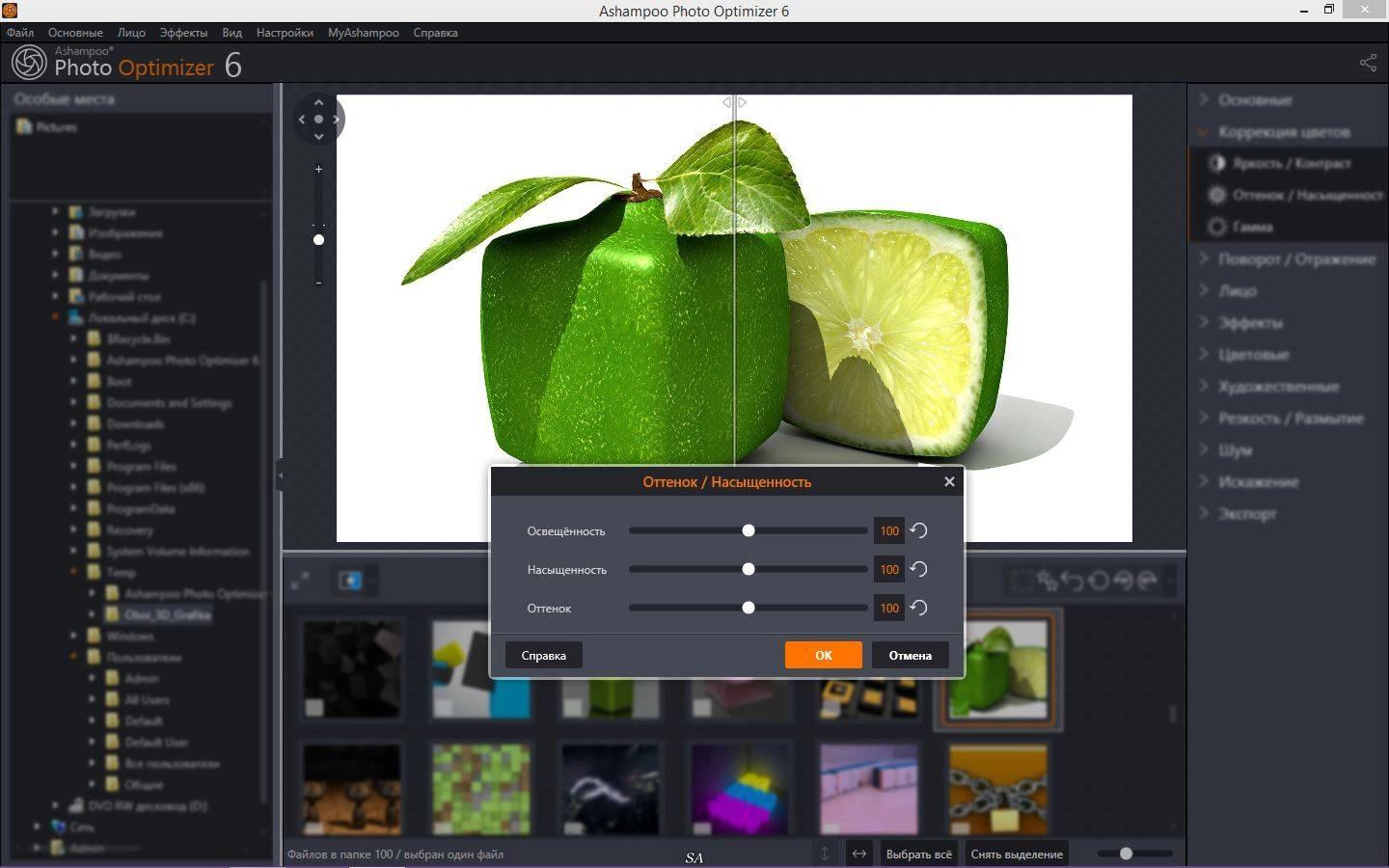The width and height of the screenshot is (1389, 868).
Task: Open the Справка menu
Action: [x=435, y=33]
